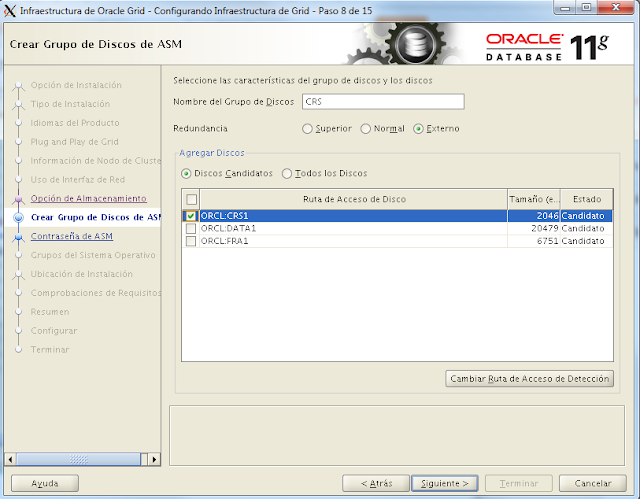Screen dimensions: 640x499
Task: Minimize the installer window
Action: pos(565,8)
